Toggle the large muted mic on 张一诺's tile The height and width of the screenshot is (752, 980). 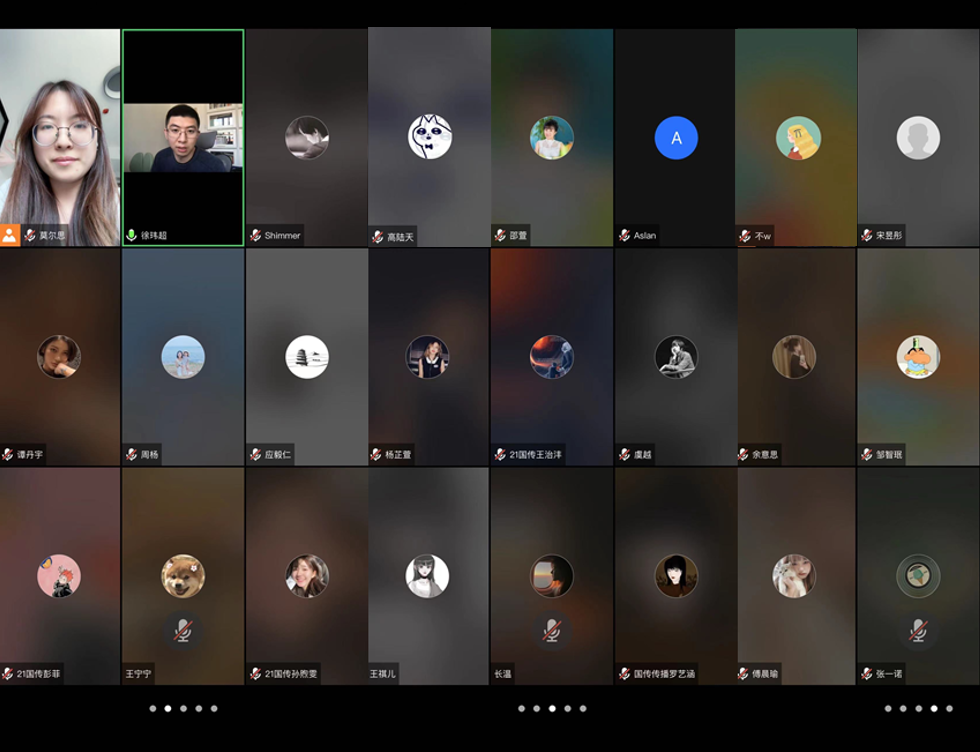tap(918, 630)
